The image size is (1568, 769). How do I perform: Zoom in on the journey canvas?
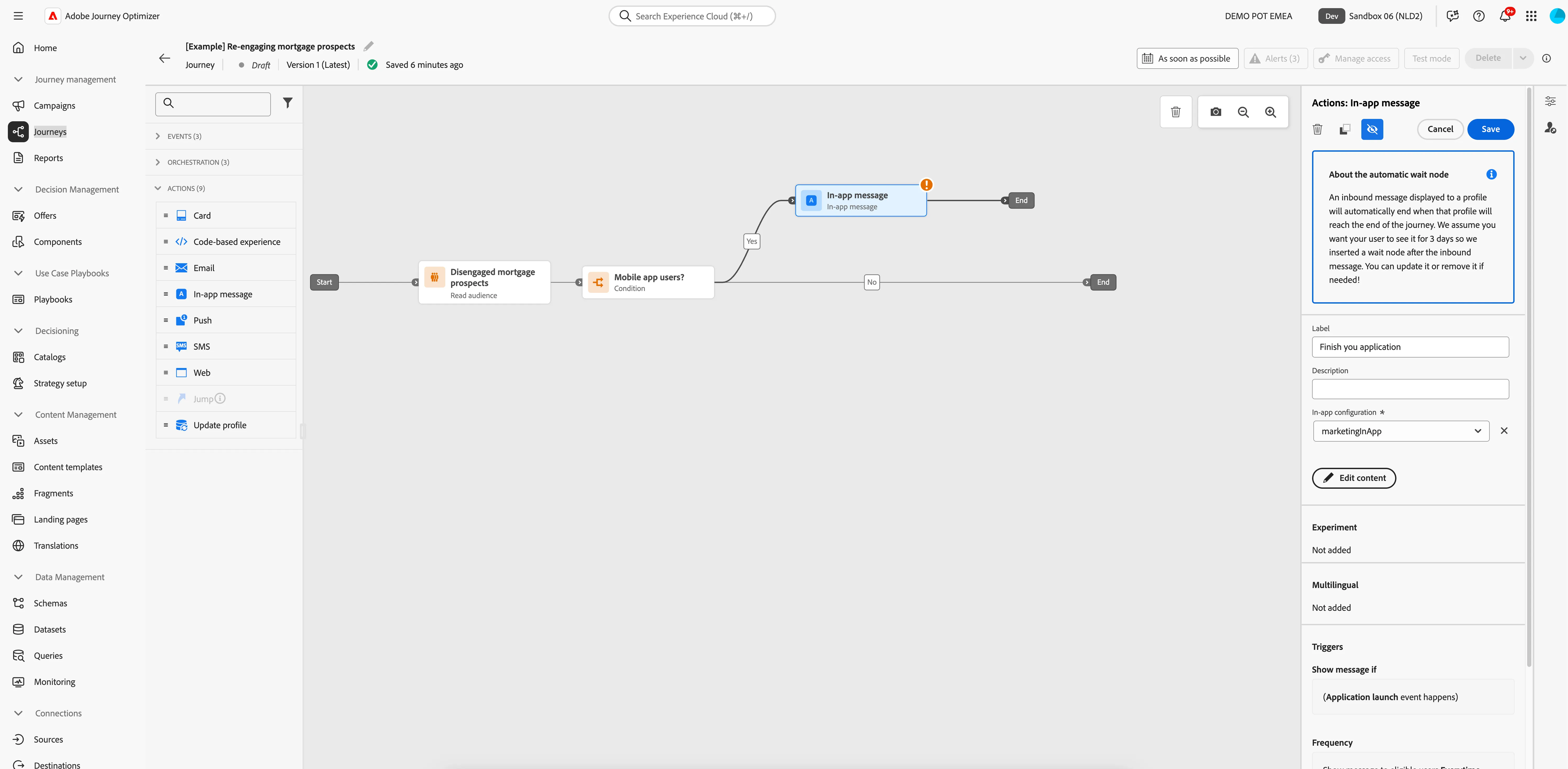click(x=1270, y=112)
